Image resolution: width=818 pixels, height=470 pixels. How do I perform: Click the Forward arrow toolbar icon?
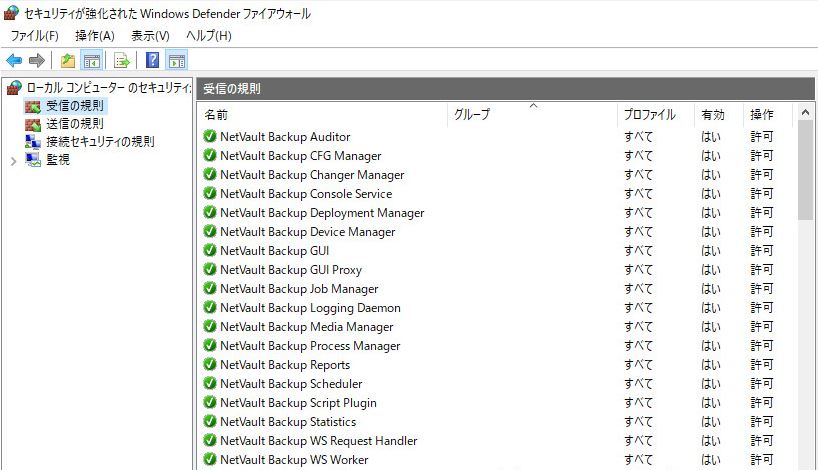(37, 61)
